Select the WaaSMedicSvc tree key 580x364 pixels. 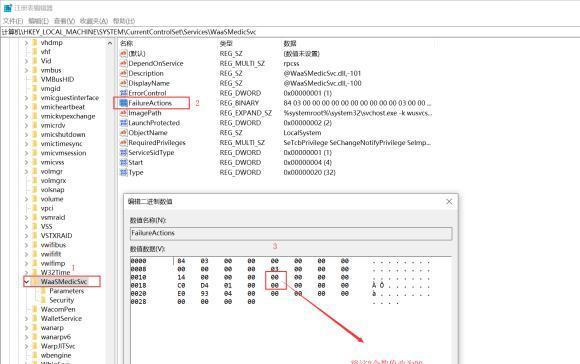click(64, 282)
